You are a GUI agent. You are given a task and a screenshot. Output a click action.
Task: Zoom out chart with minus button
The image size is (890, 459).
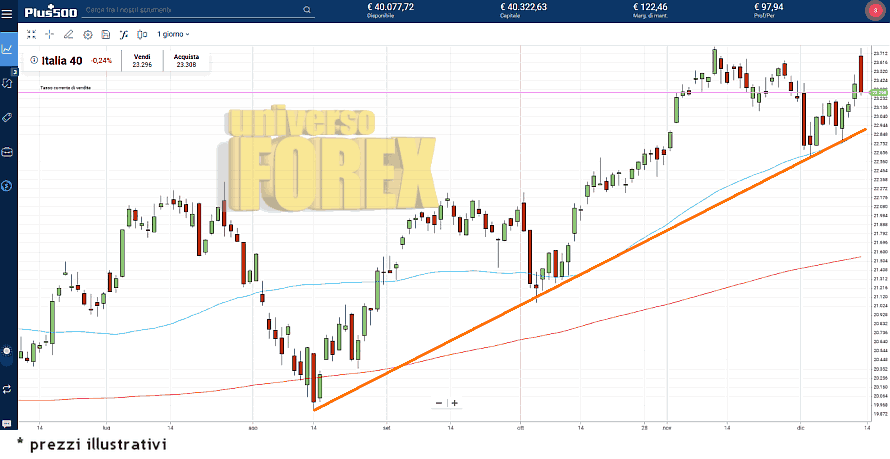[x=439, y=403]
